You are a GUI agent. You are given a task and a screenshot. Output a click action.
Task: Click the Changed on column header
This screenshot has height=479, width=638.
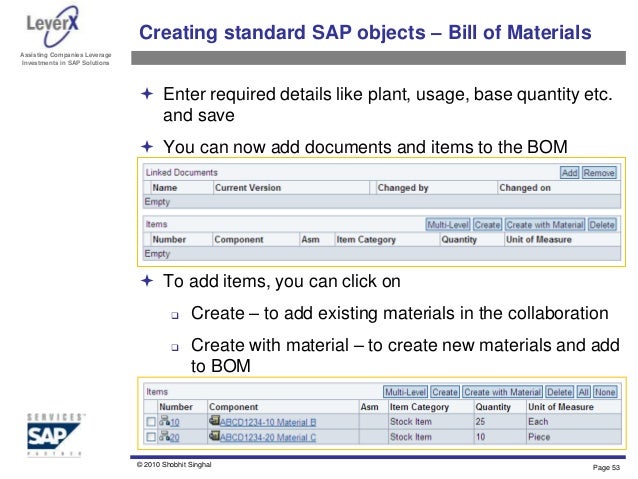coord(525,188)
